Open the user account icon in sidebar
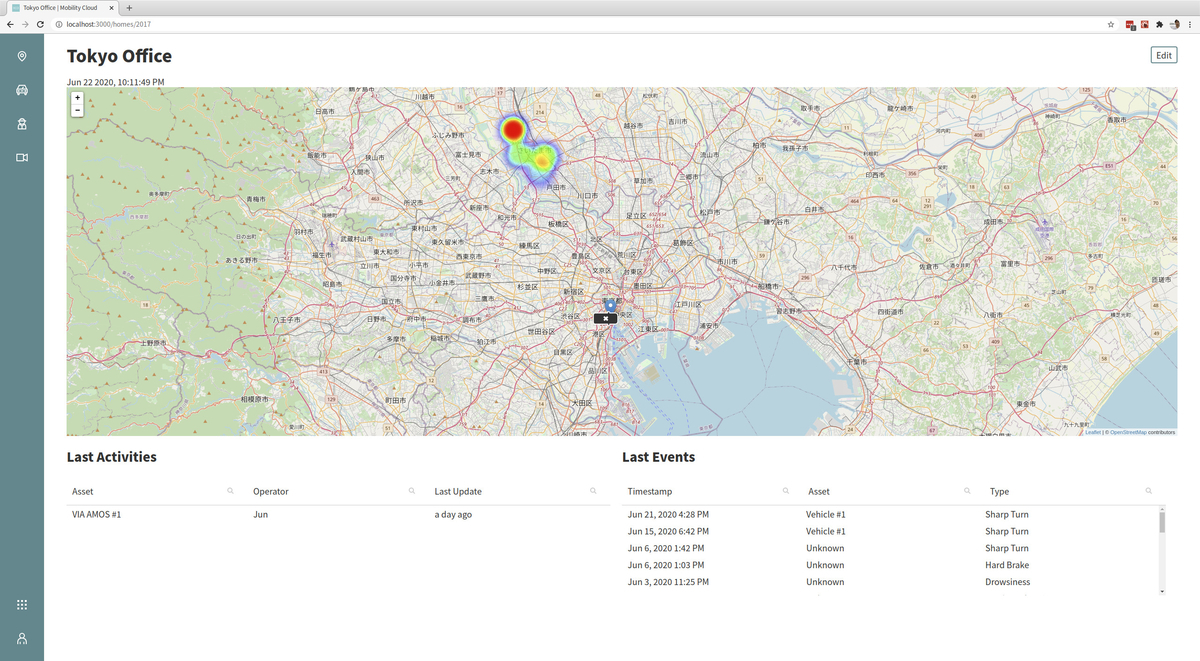The image size is (1200, 661). click(22, 638)
